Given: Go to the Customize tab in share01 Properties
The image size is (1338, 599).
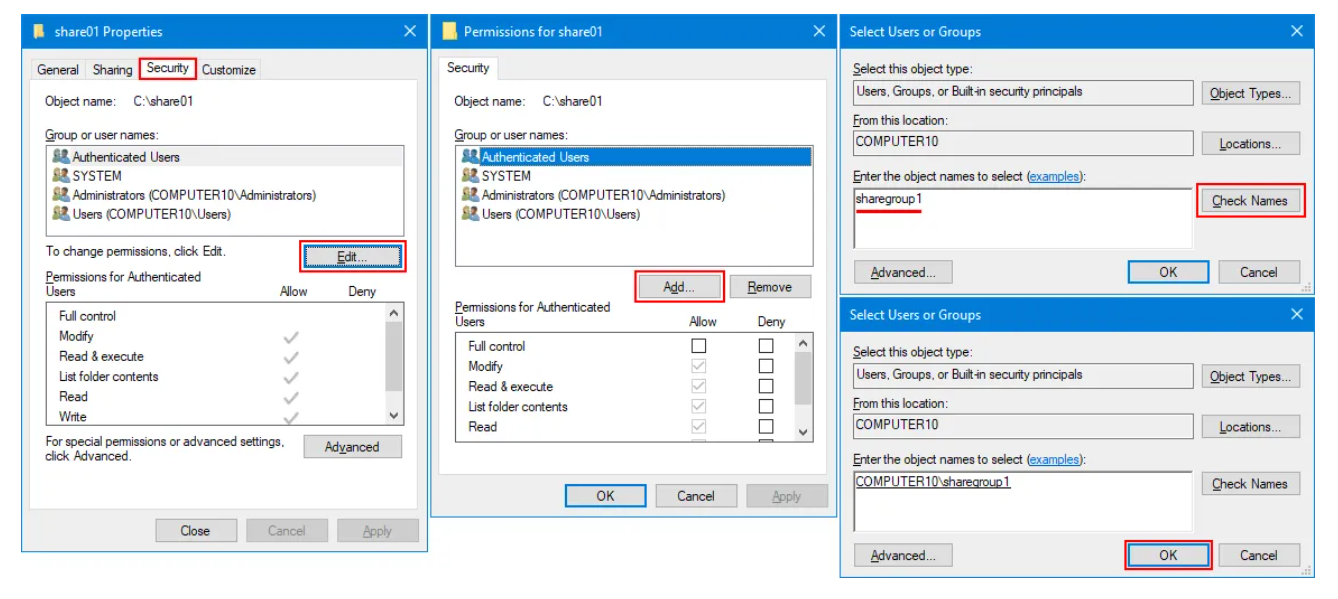Looking at the screenshot, I should (x=229, y=70).
